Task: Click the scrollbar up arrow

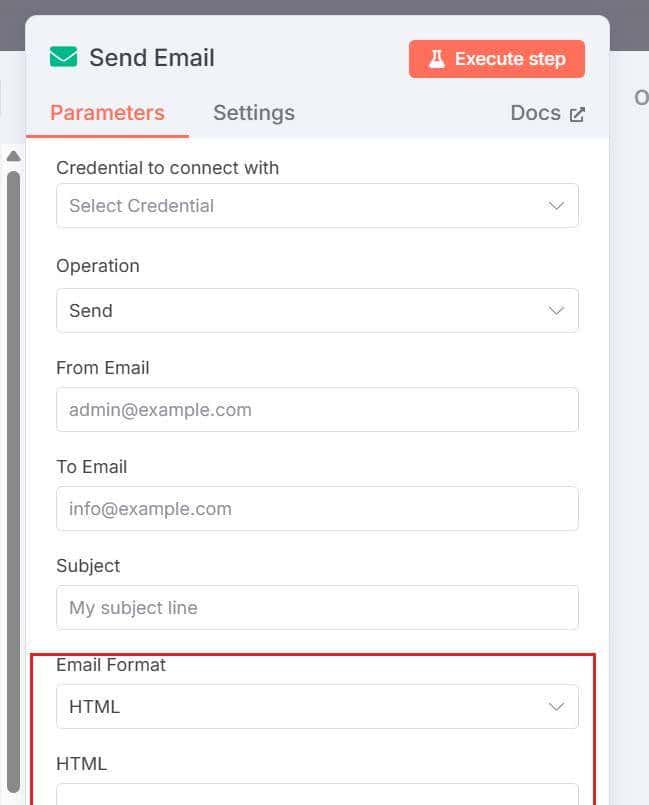Action: coord(13,156)
